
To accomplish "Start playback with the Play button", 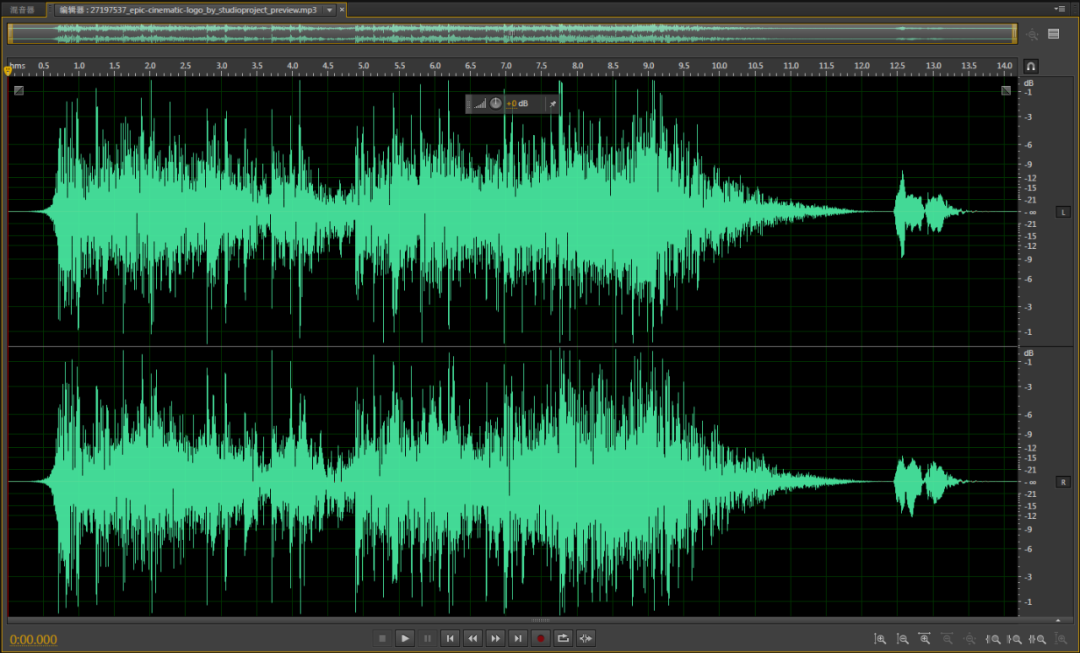I will [404, 639].
